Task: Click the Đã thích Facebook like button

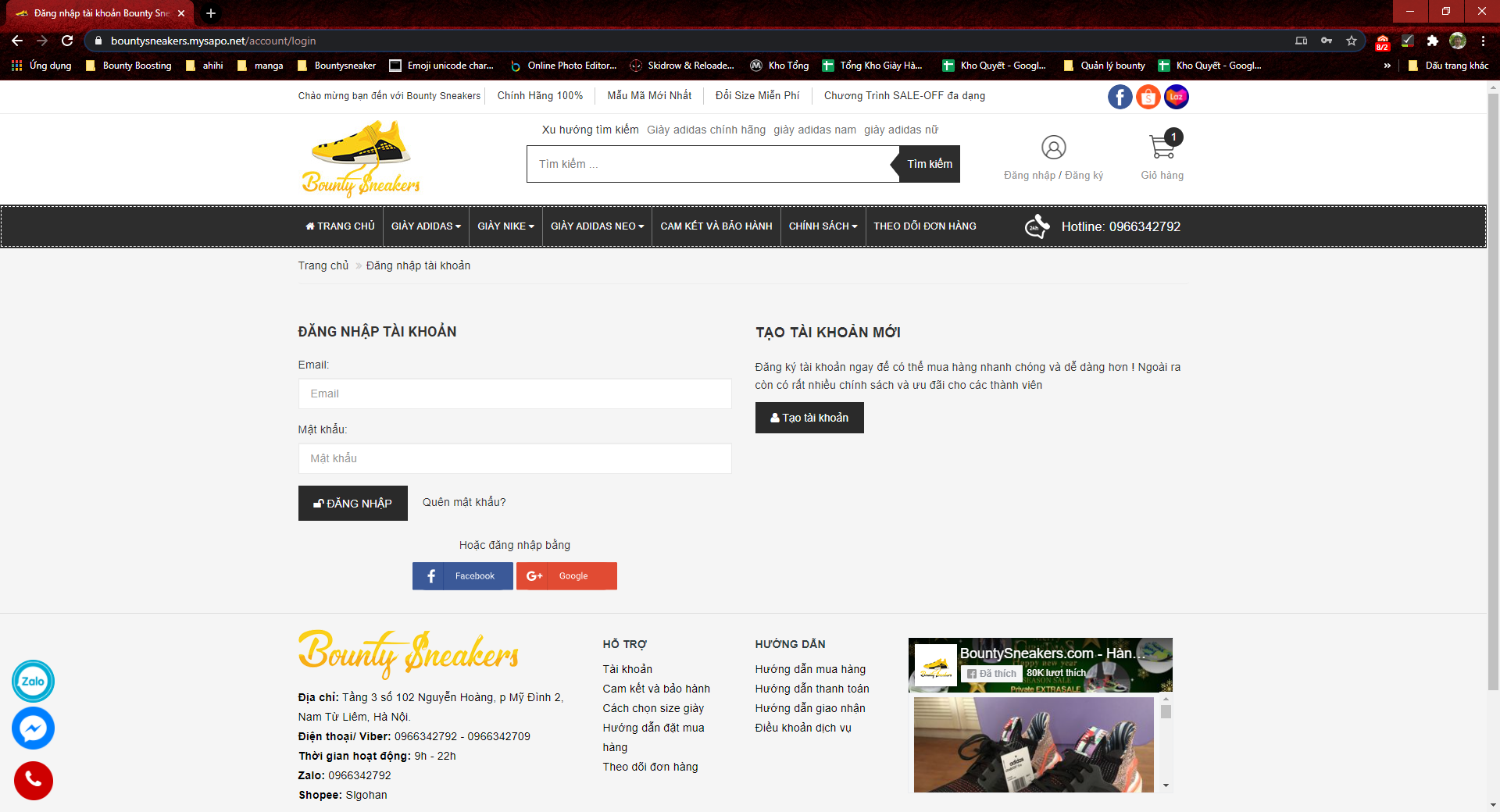Action: point(991,674)
